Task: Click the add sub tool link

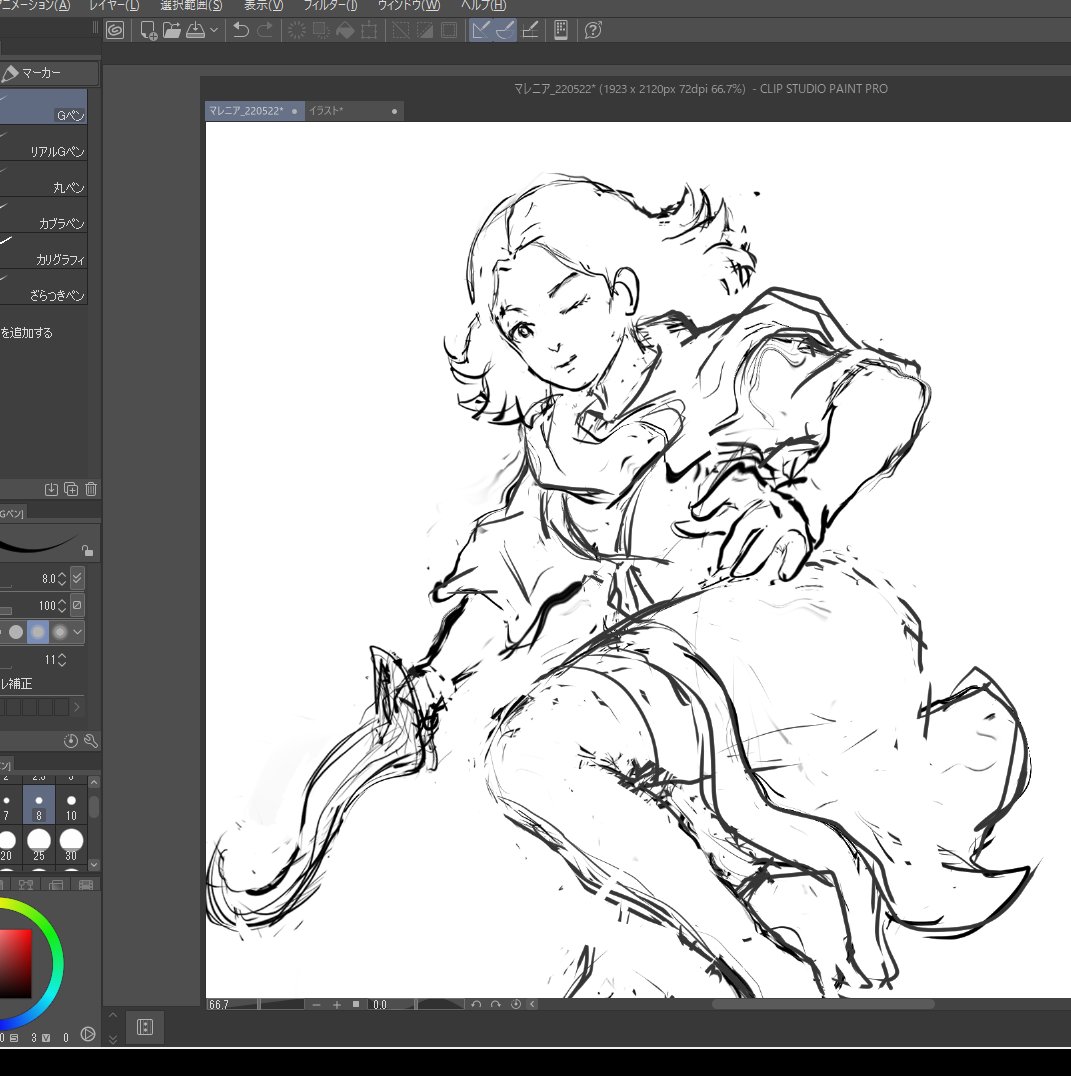Action: tap(27, 333)
